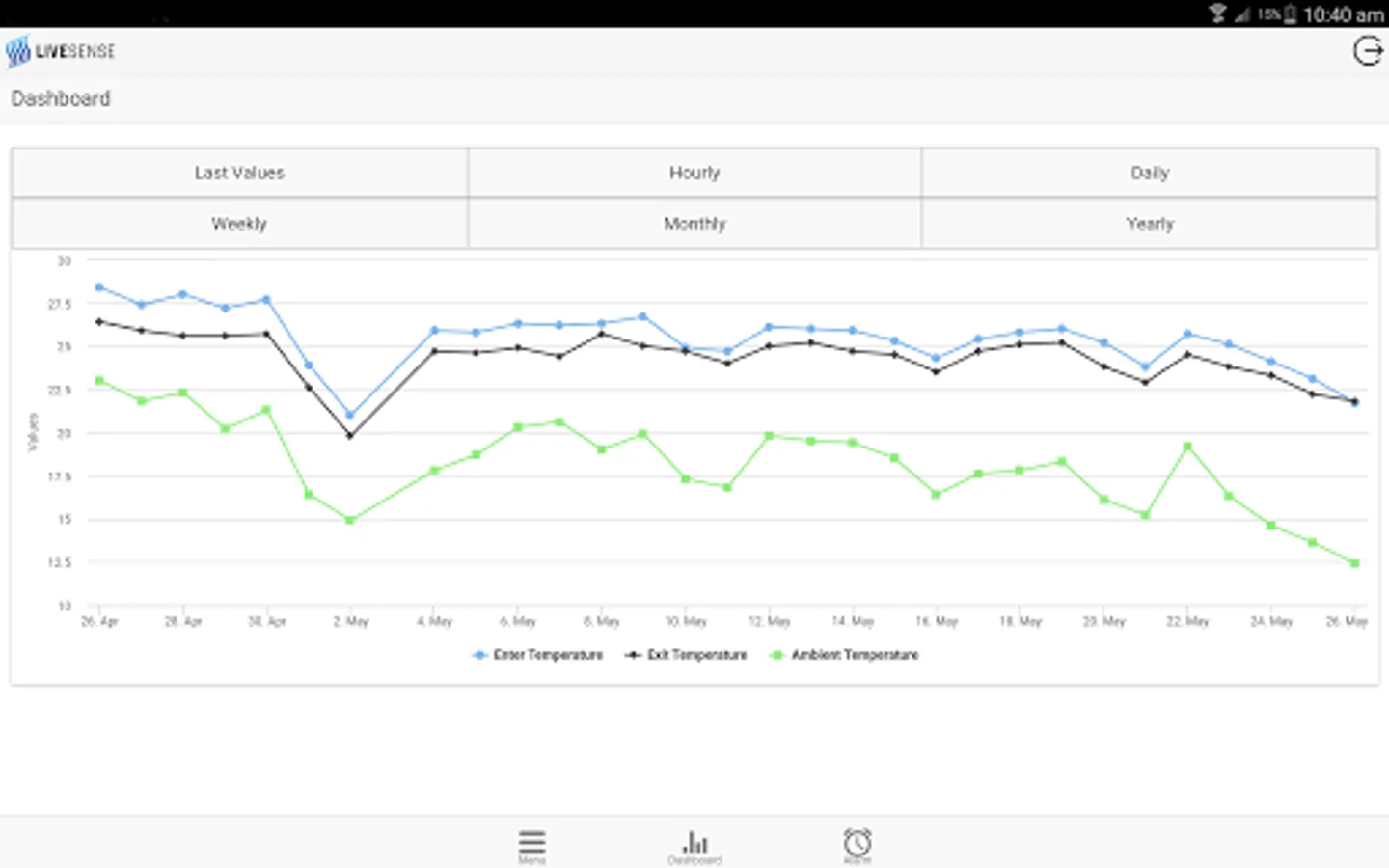This screenshot has height=868, width=1389.
Task: Show the Monthly view
Action: pyautogui.click(x=694, y=224)
